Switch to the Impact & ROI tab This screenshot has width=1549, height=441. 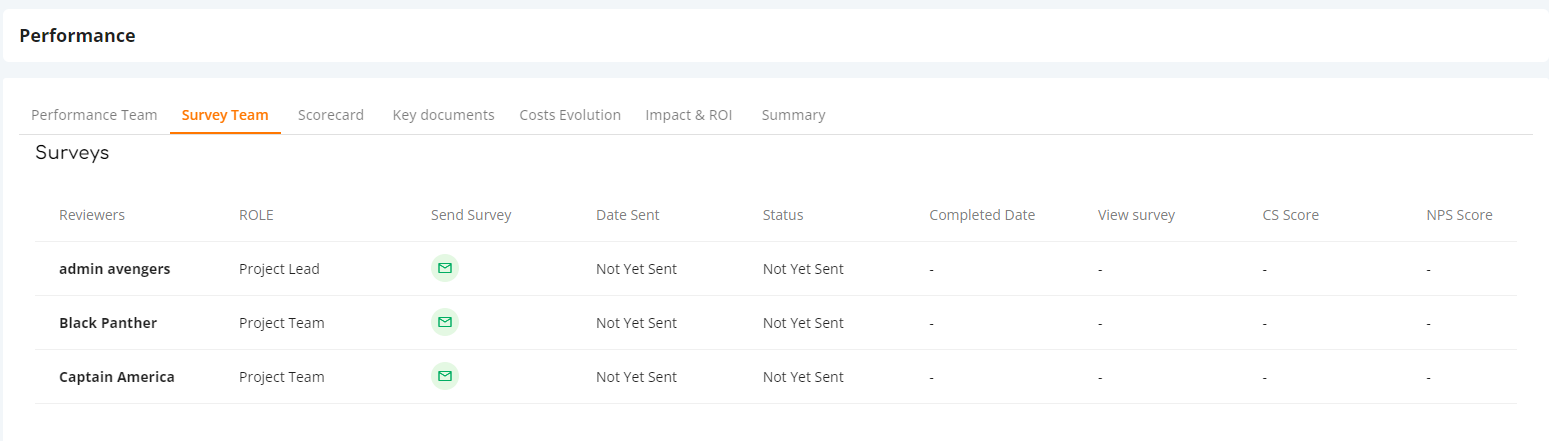(689, 115)
